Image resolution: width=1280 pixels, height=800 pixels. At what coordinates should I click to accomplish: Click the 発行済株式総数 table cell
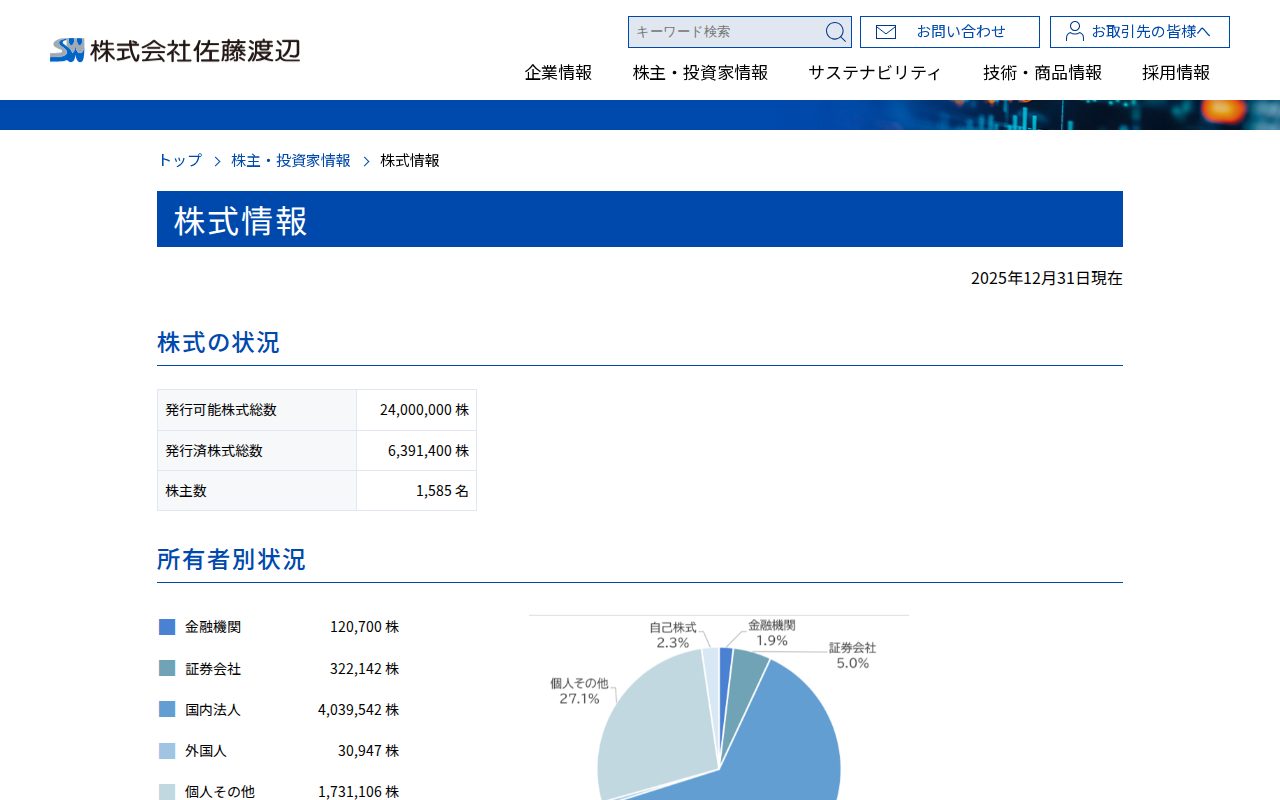point(257,451)
